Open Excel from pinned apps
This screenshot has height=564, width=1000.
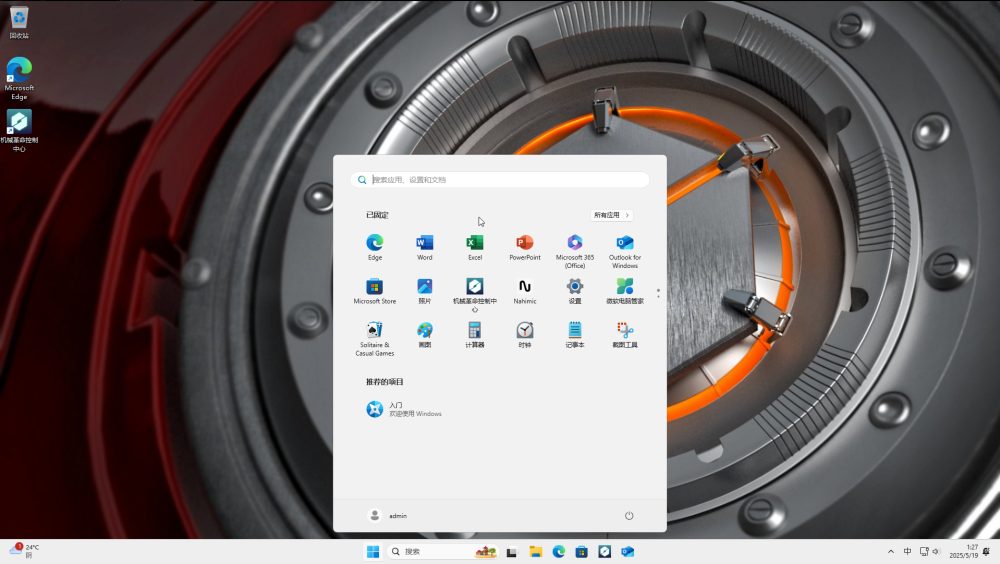click(475, 243)
